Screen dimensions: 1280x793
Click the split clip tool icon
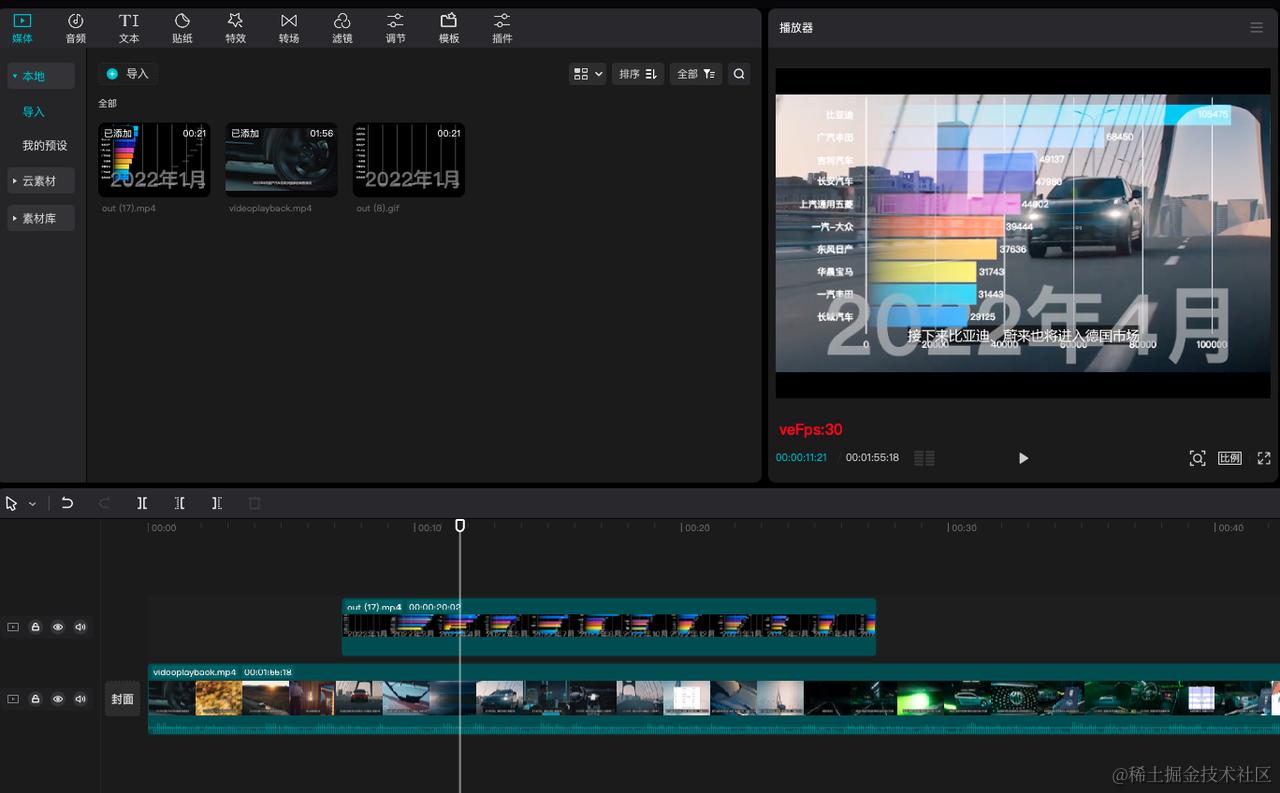[x=142, y=503]
